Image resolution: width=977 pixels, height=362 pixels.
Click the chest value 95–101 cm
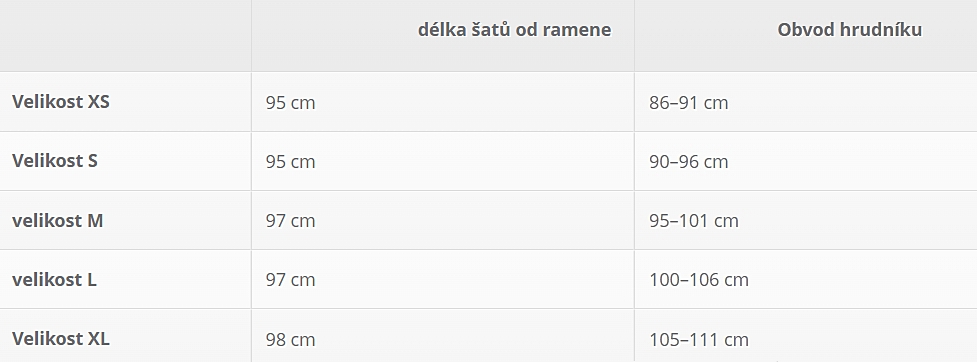[693, 221]
